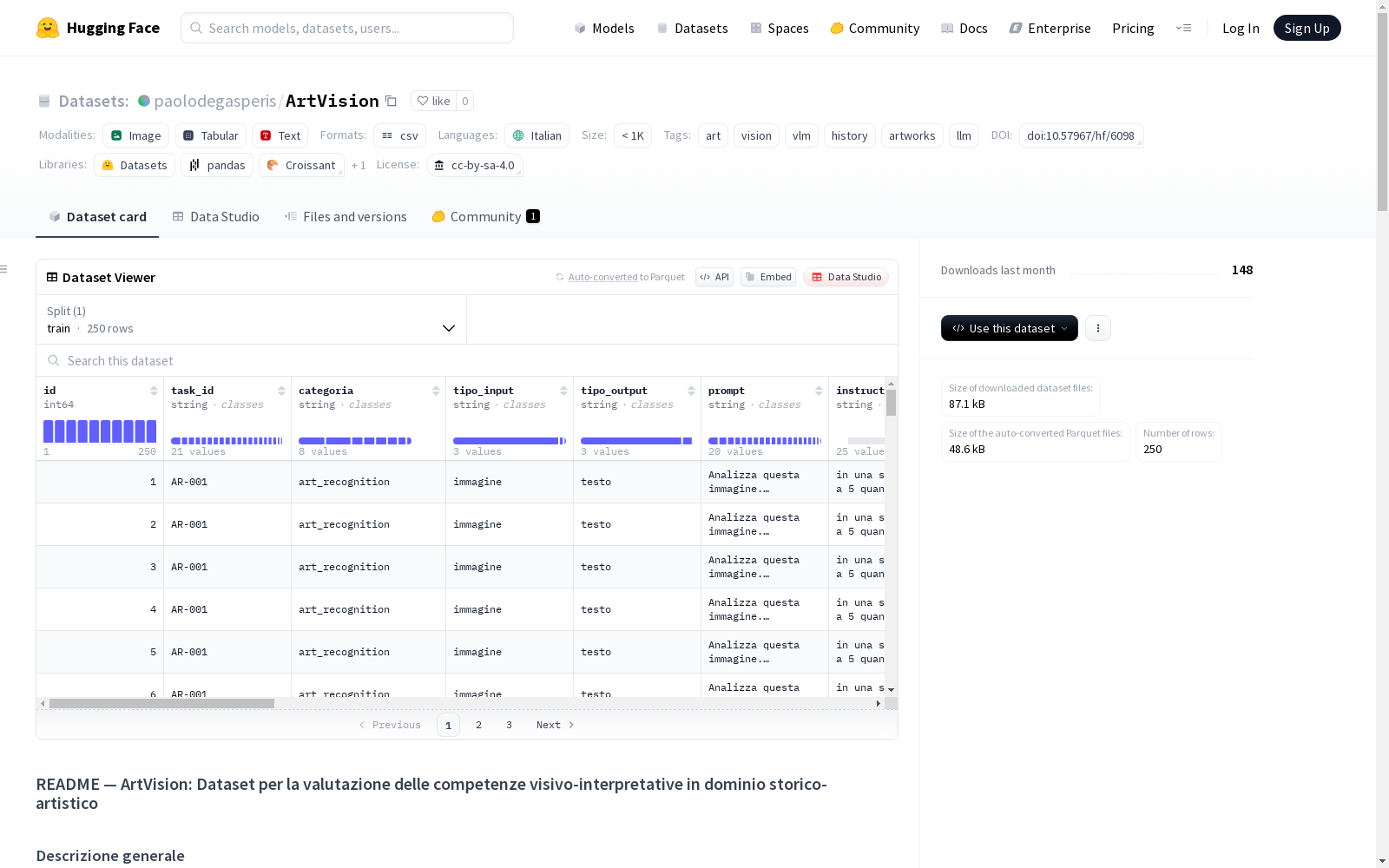Switch to the Dataset card tab
This screenshot has height=868, width=1389.
click(97, 217)
